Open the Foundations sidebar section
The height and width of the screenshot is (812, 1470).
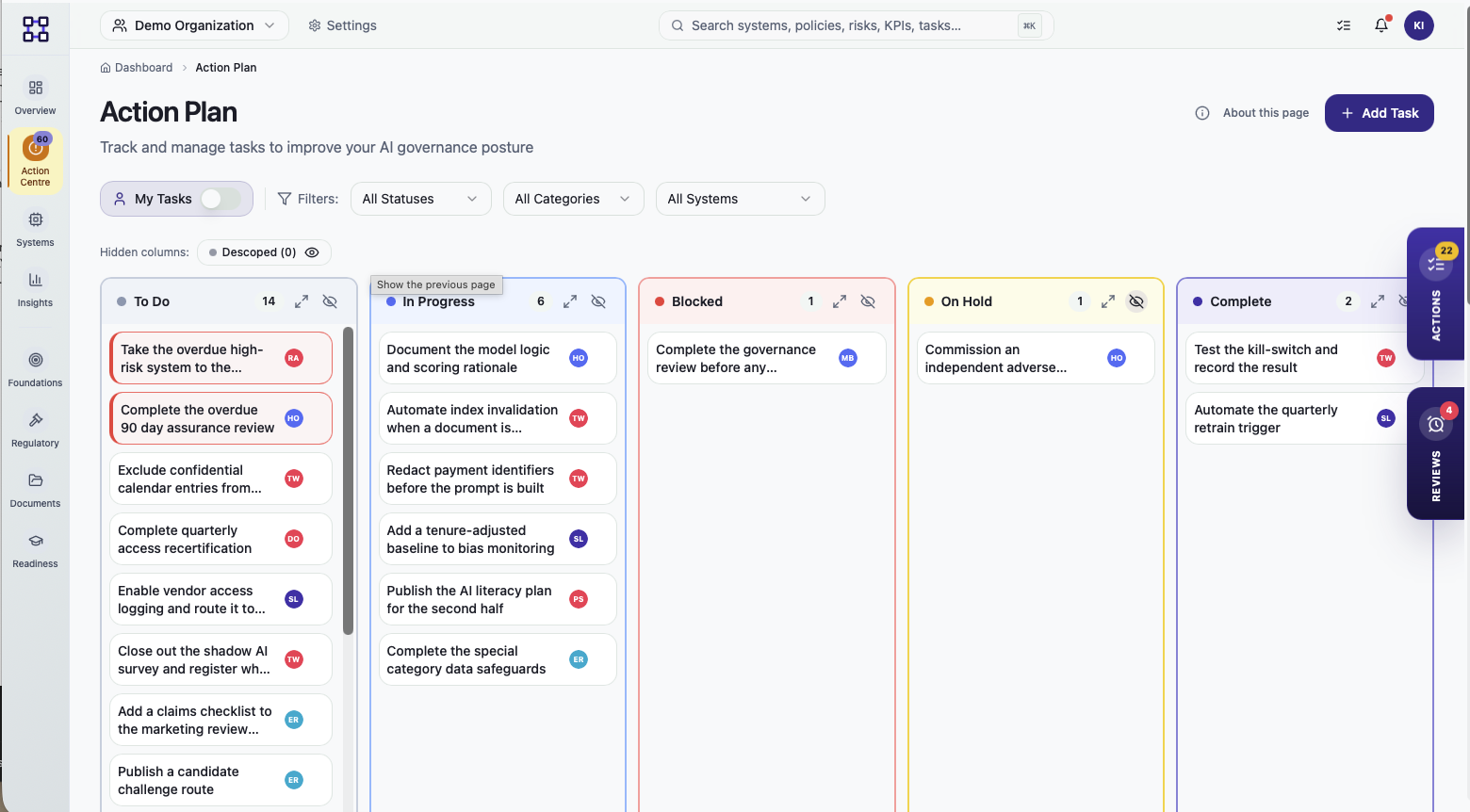(x=35, y=369)
